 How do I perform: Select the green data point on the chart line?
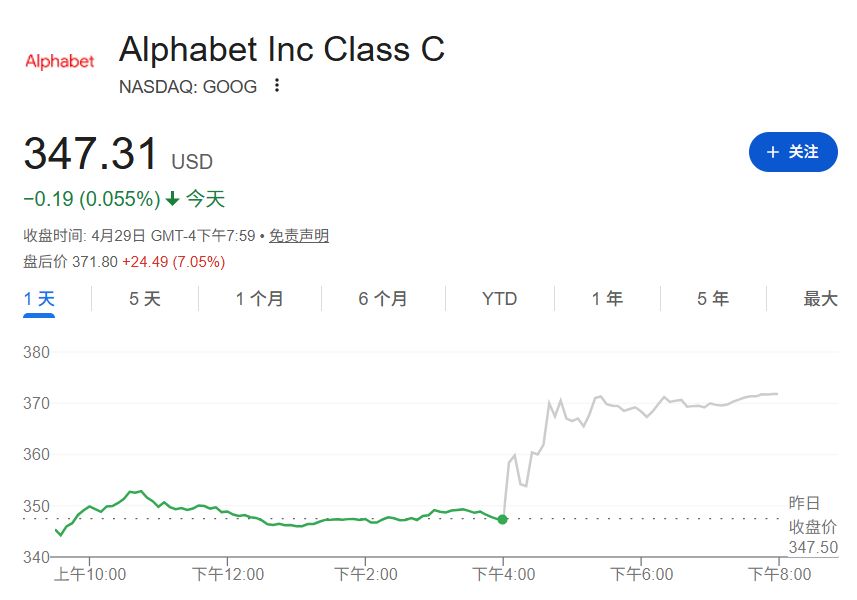pyautogui.click(x=503, y=518)
